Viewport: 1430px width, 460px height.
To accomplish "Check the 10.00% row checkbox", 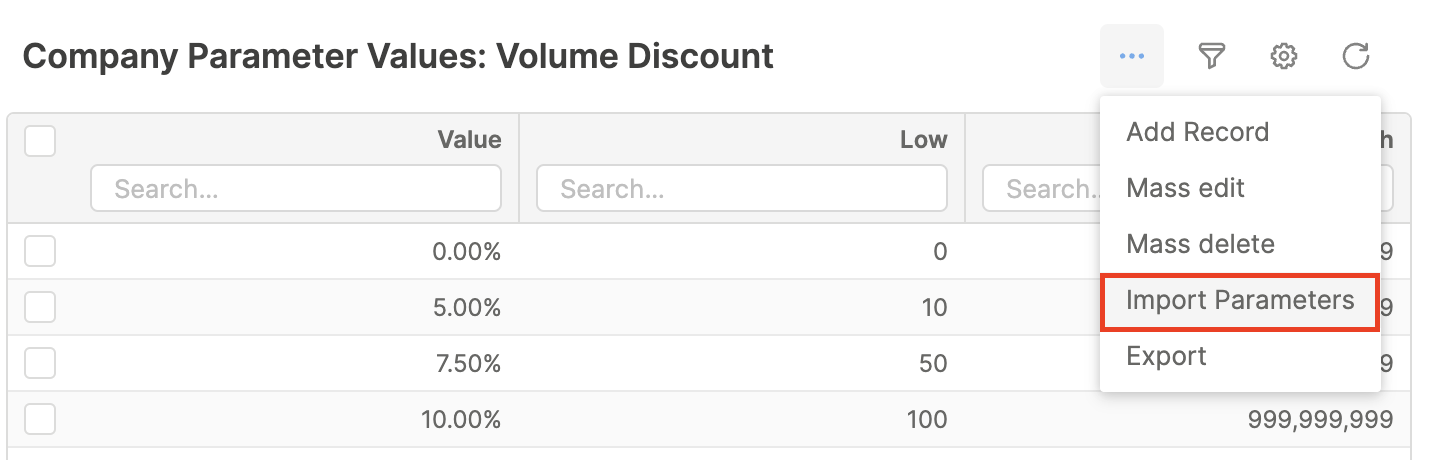I will pyautogui.click(x=40, y=419).
